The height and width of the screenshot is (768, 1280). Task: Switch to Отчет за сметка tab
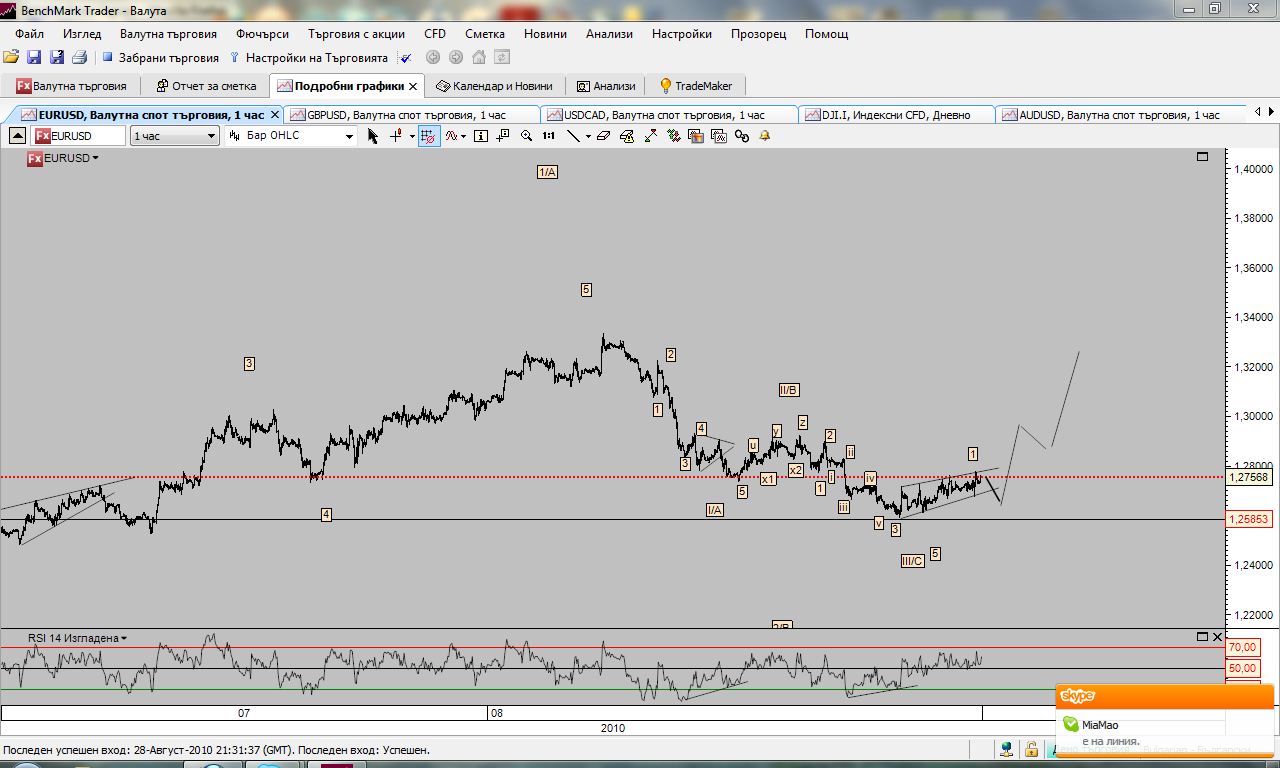pos(206,86)
